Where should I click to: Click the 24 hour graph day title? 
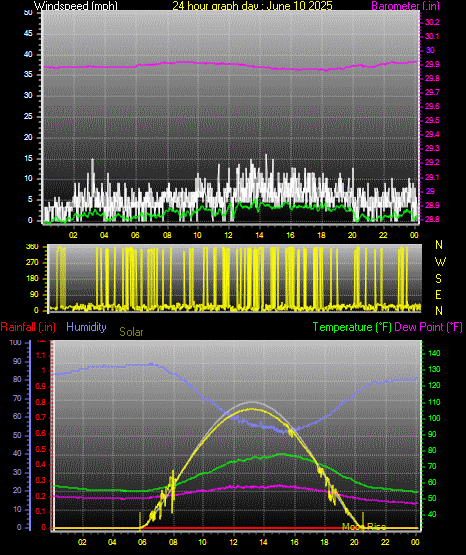(252, 6)
